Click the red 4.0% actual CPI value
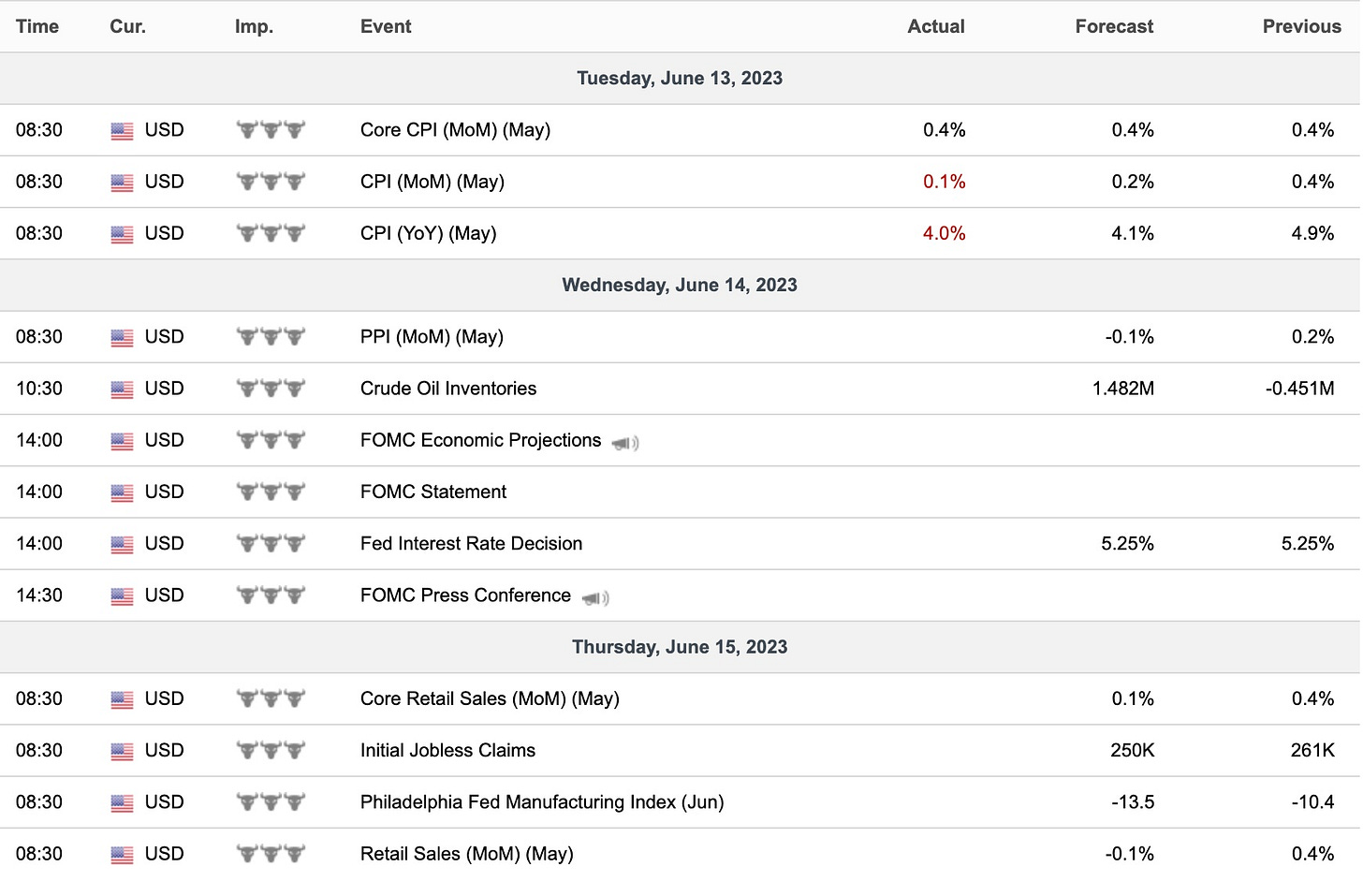This screenshot has height=896, width=1363. coord(944,233)
